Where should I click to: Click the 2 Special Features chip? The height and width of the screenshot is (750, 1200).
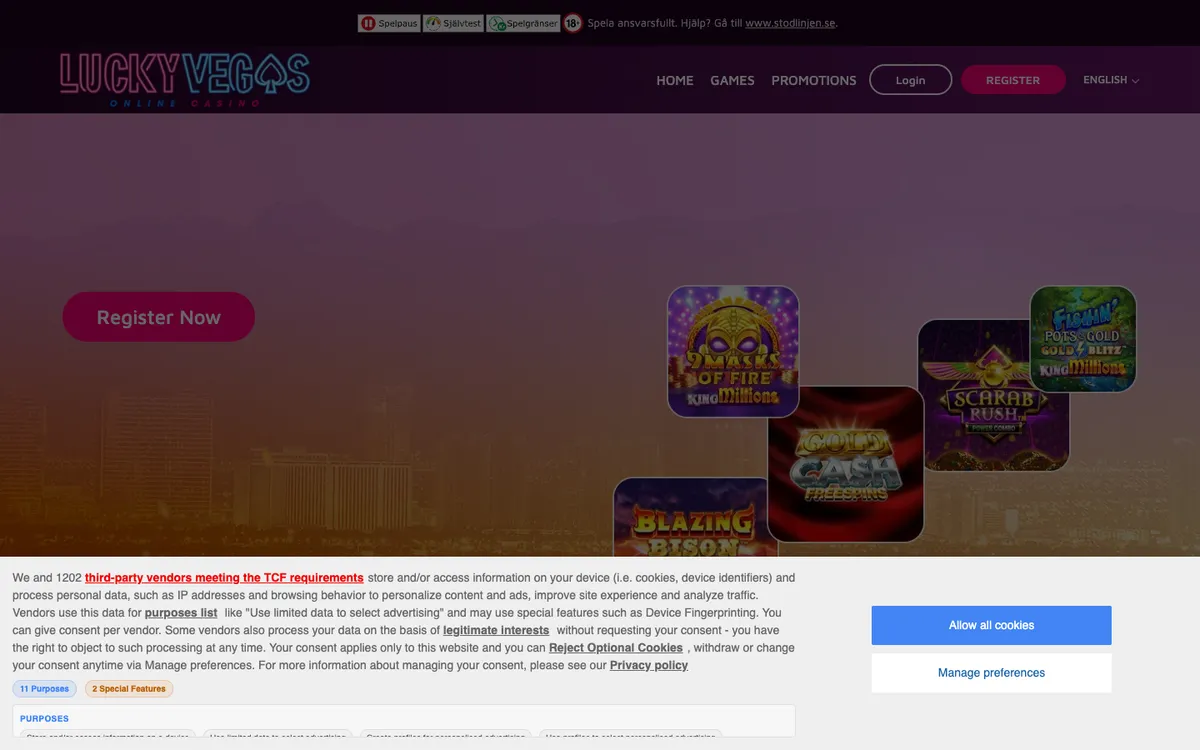[x=129, y=689]
